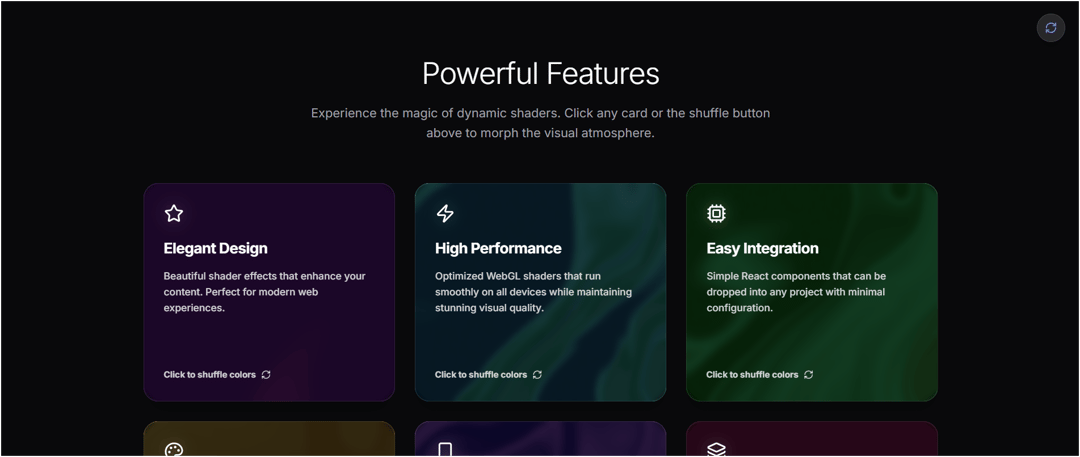Click the layers icon on the dark red card
Viewport: 1080px width, 457px height.
pos(716,449)
